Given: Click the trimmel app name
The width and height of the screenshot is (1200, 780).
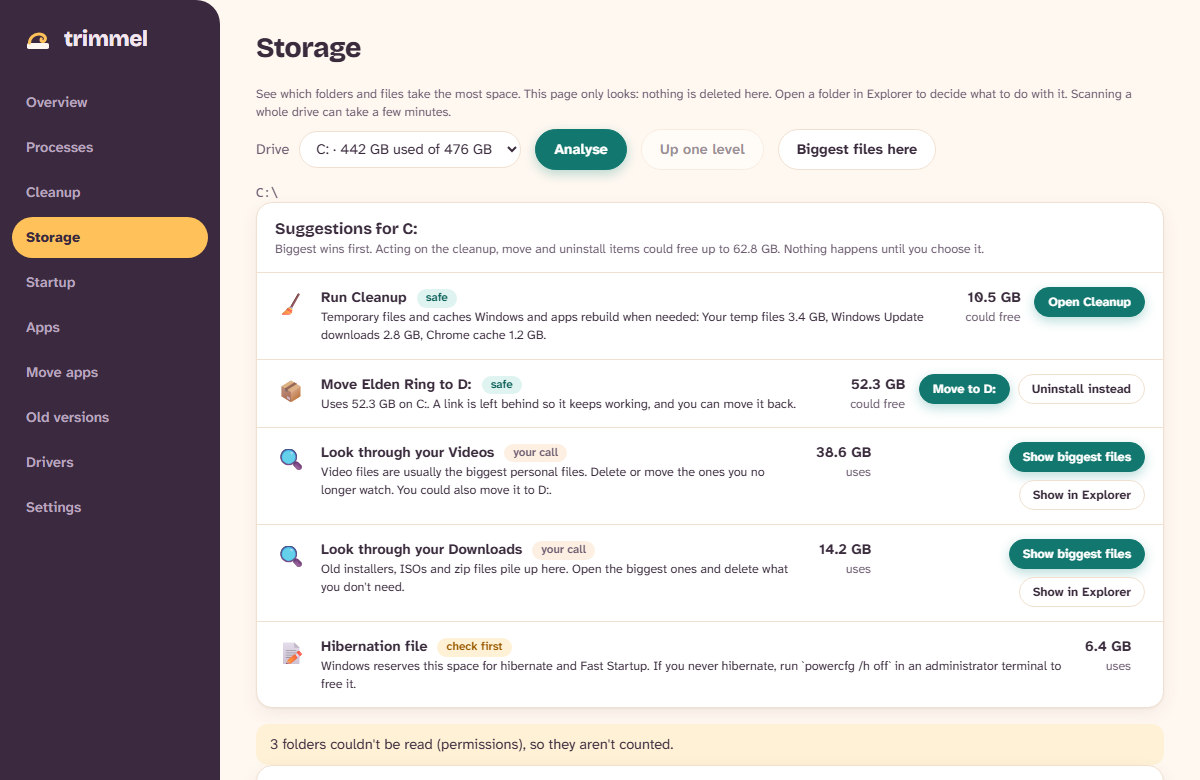Looking at the screenshot, I should click(x=105, y=39).
